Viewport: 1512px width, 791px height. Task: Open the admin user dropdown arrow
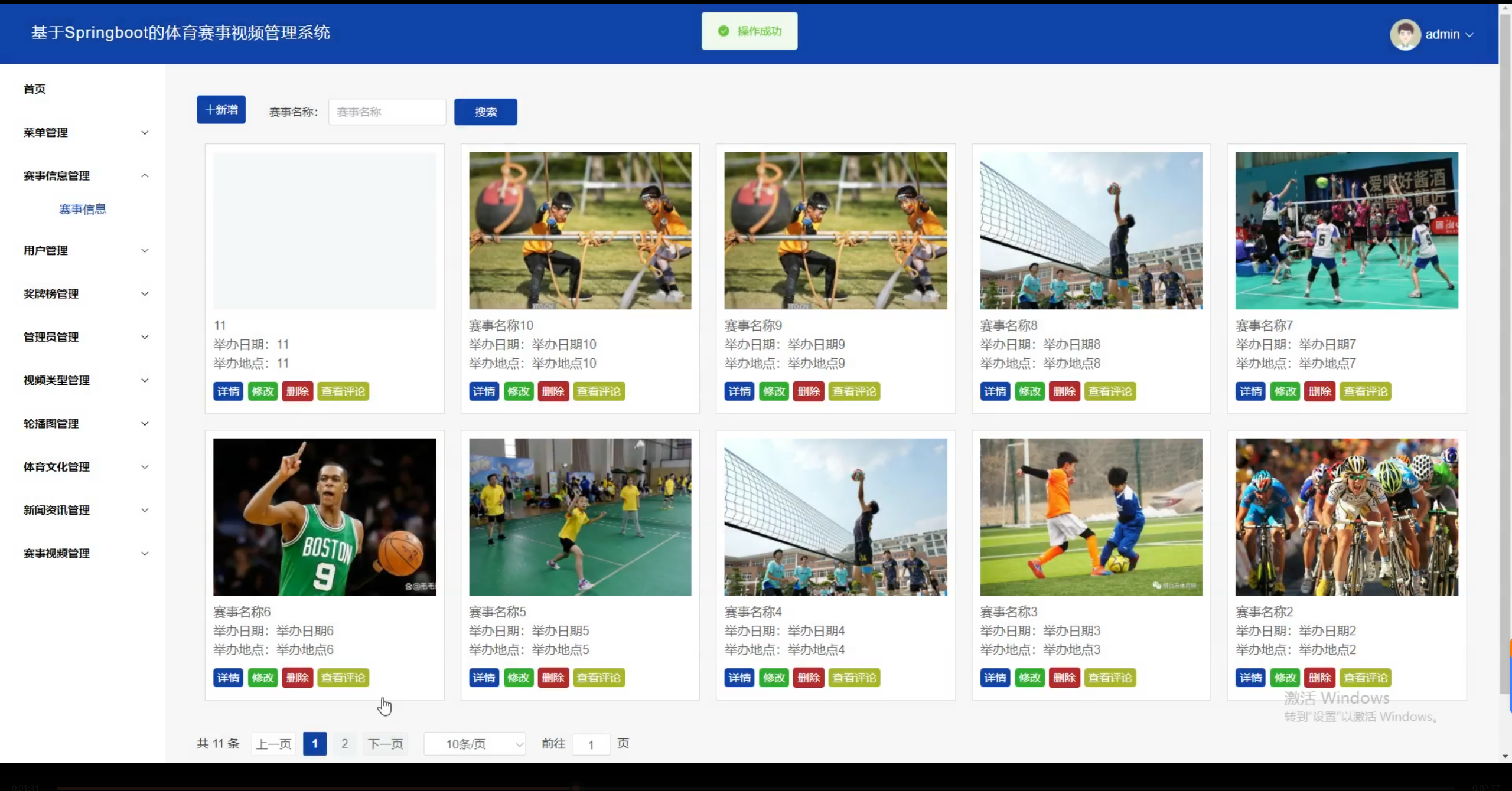[1469, 35]
